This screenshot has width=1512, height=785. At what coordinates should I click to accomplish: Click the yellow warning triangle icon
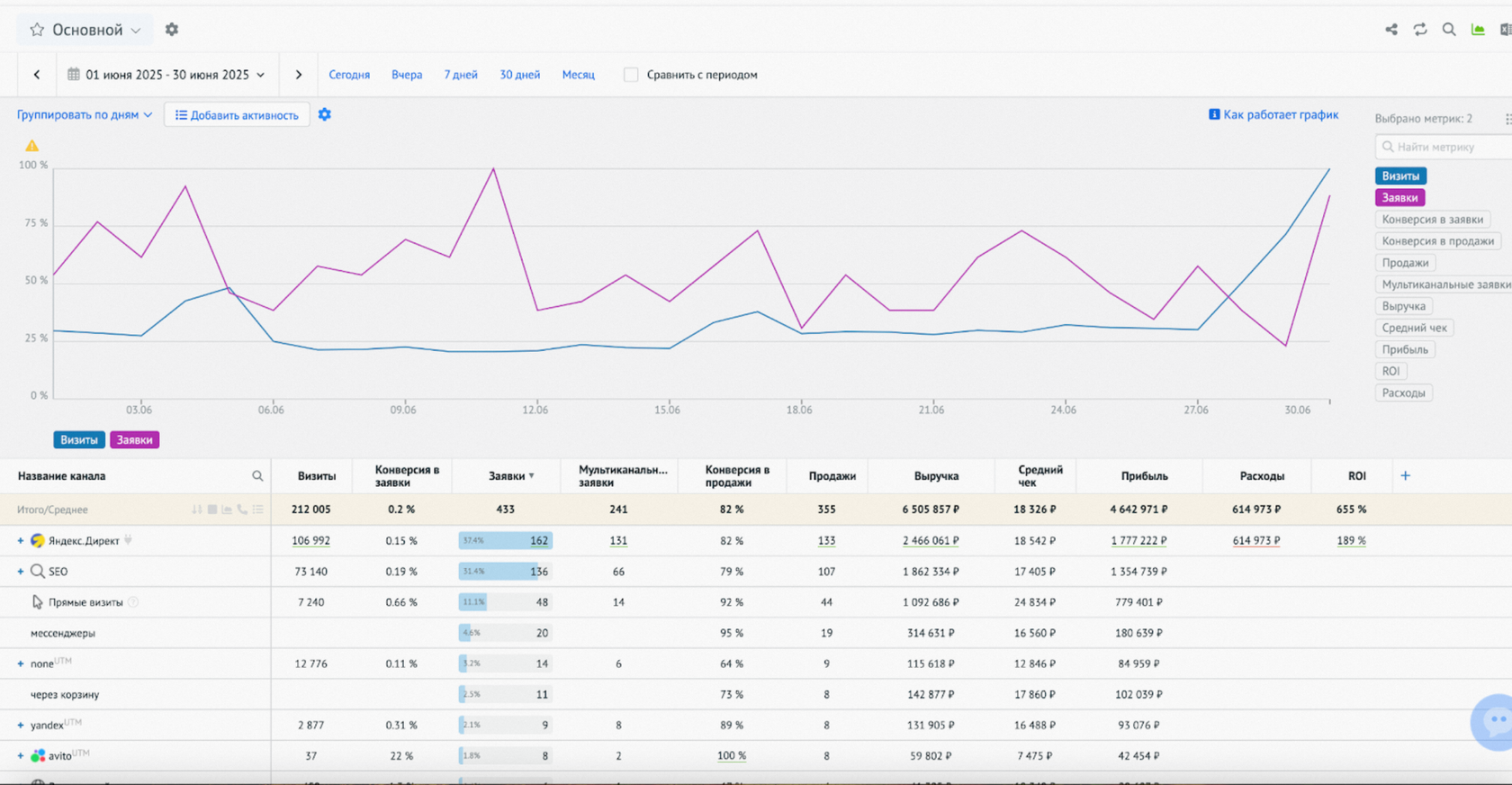(x=32, y=146)
